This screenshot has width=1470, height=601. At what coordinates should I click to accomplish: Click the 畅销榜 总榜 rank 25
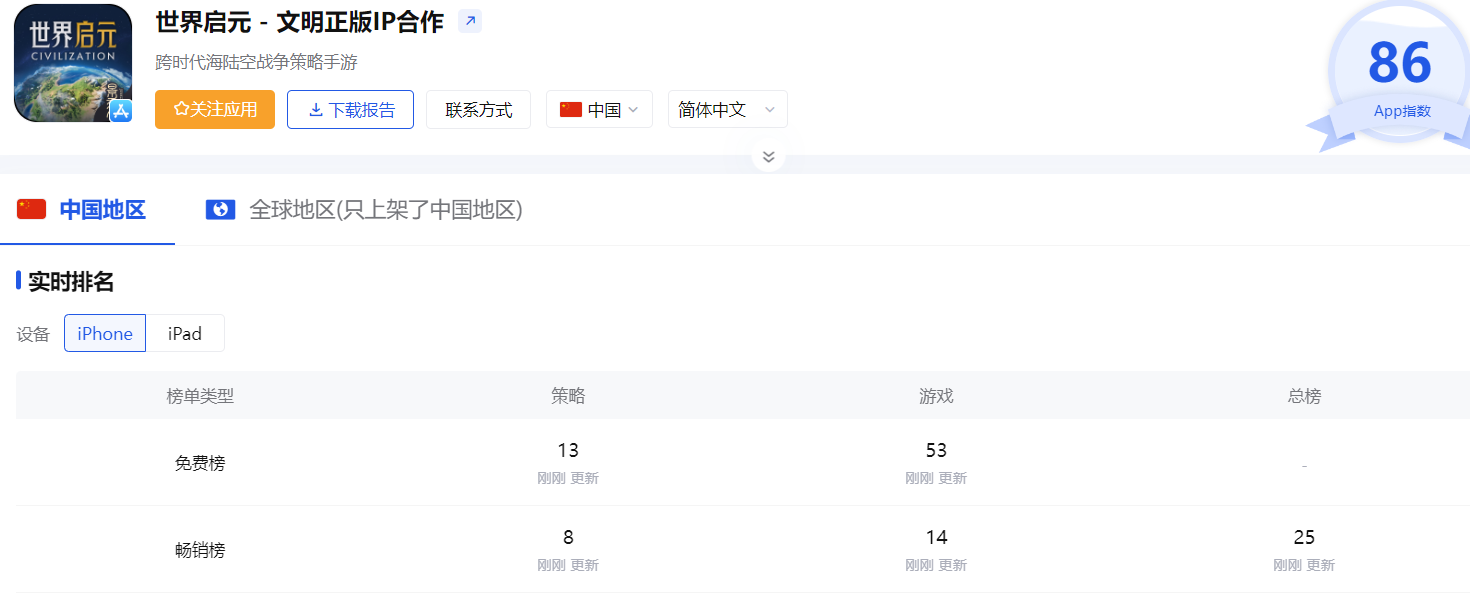tap(1304, 538)
